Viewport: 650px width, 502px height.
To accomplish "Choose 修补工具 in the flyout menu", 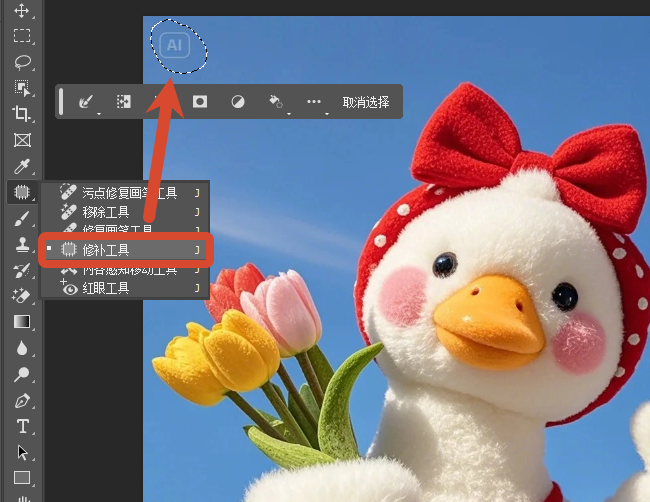I will 126,250.
